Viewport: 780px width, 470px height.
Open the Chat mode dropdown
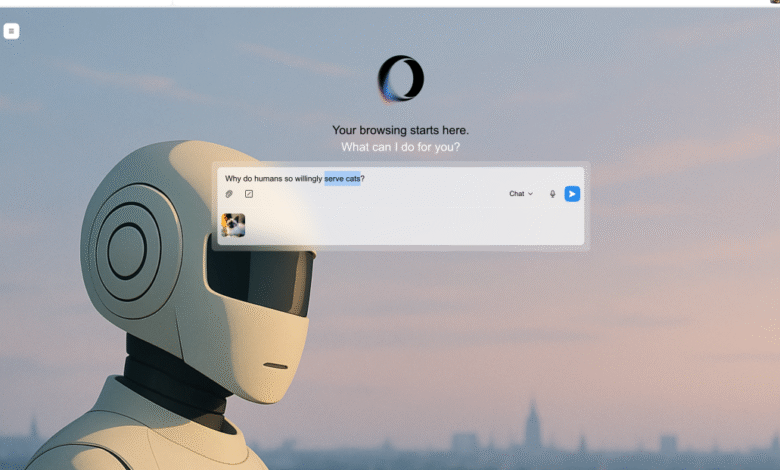click(520, 194)
